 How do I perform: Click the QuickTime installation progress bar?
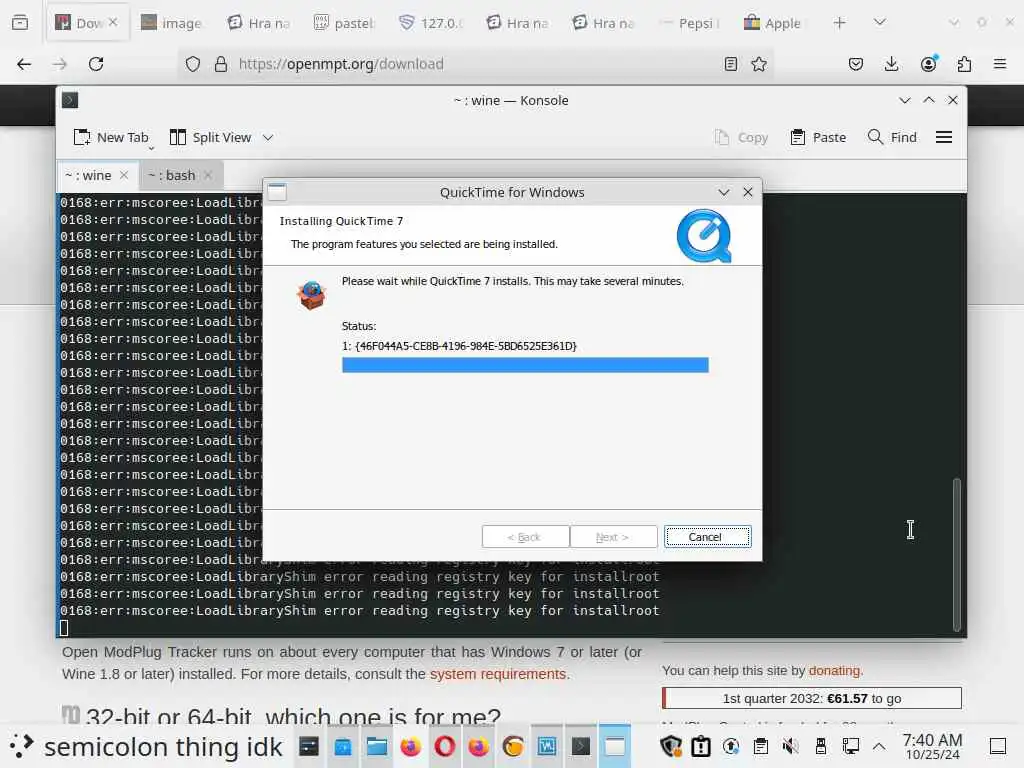tap(525, 364)
